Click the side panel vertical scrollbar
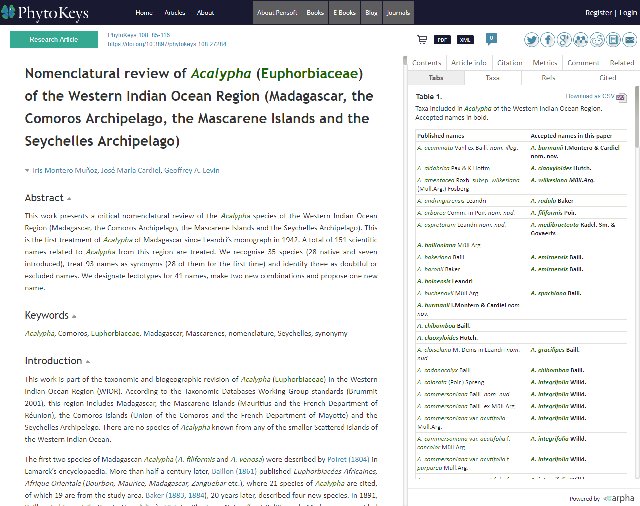 pos(637,117)
